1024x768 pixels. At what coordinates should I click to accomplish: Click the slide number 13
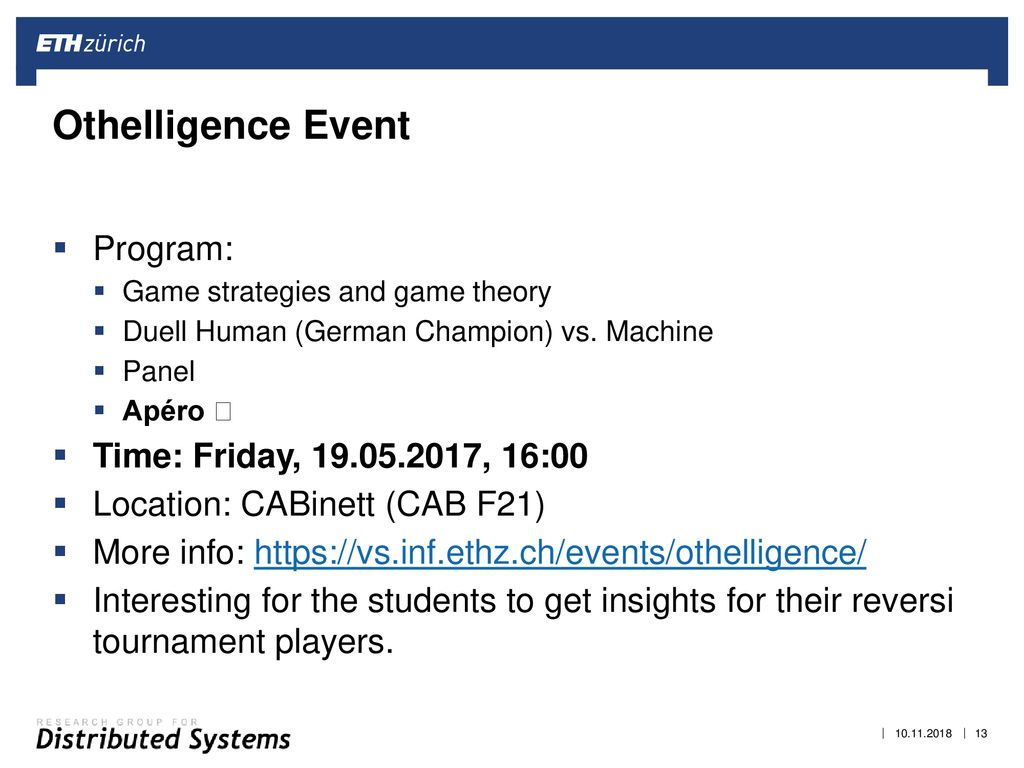pos(981,733)
